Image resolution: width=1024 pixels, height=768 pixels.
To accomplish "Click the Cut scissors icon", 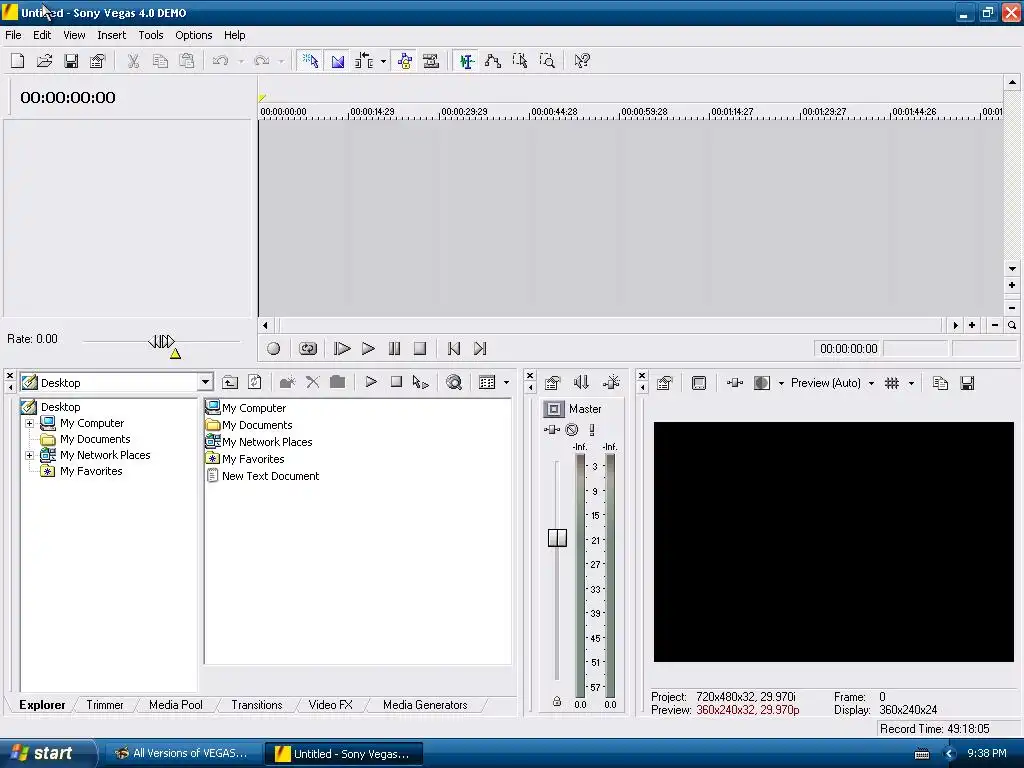I will tap(133, 61).
